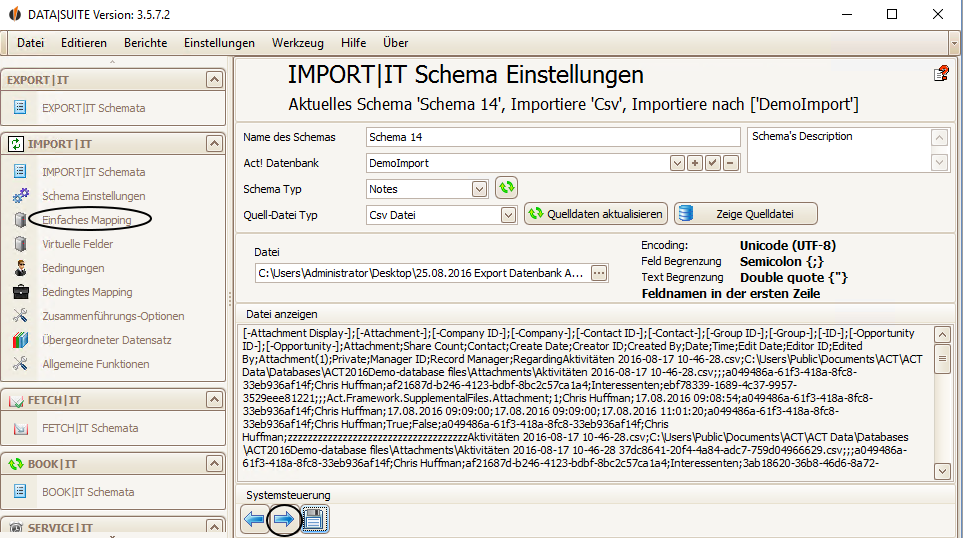Open the Einstellungen menu
Viewport: 963px width, 538px height.
[219, 43]
